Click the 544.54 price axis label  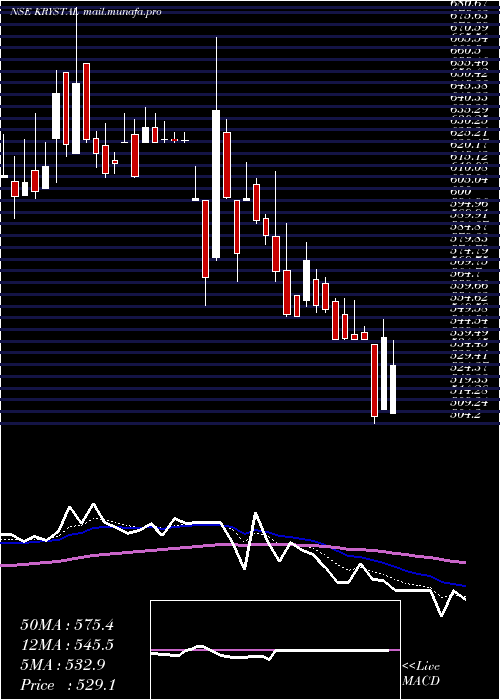(470, 321)
